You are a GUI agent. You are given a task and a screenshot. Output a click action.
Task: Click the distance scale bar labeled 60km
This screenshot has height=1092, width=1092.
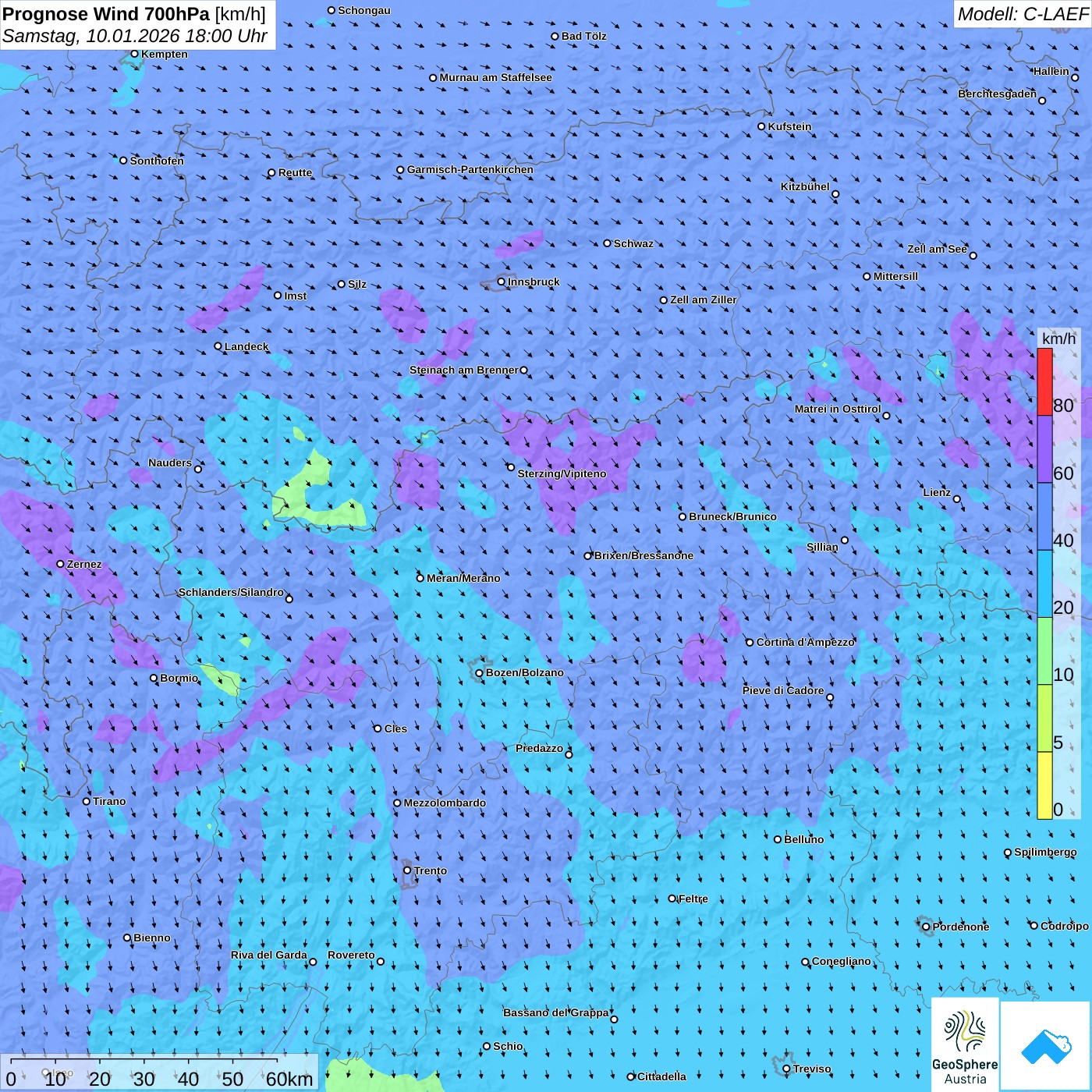[159, 1073]
